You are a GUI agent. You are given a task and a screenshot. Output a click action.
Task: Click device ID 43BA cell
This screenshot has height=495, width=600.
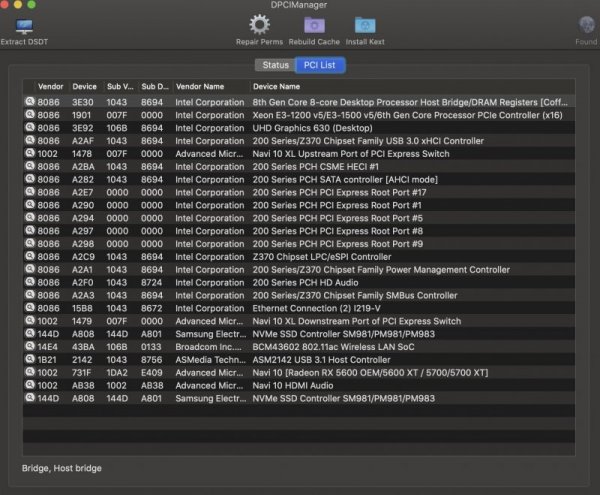click(x=83, y=347)
